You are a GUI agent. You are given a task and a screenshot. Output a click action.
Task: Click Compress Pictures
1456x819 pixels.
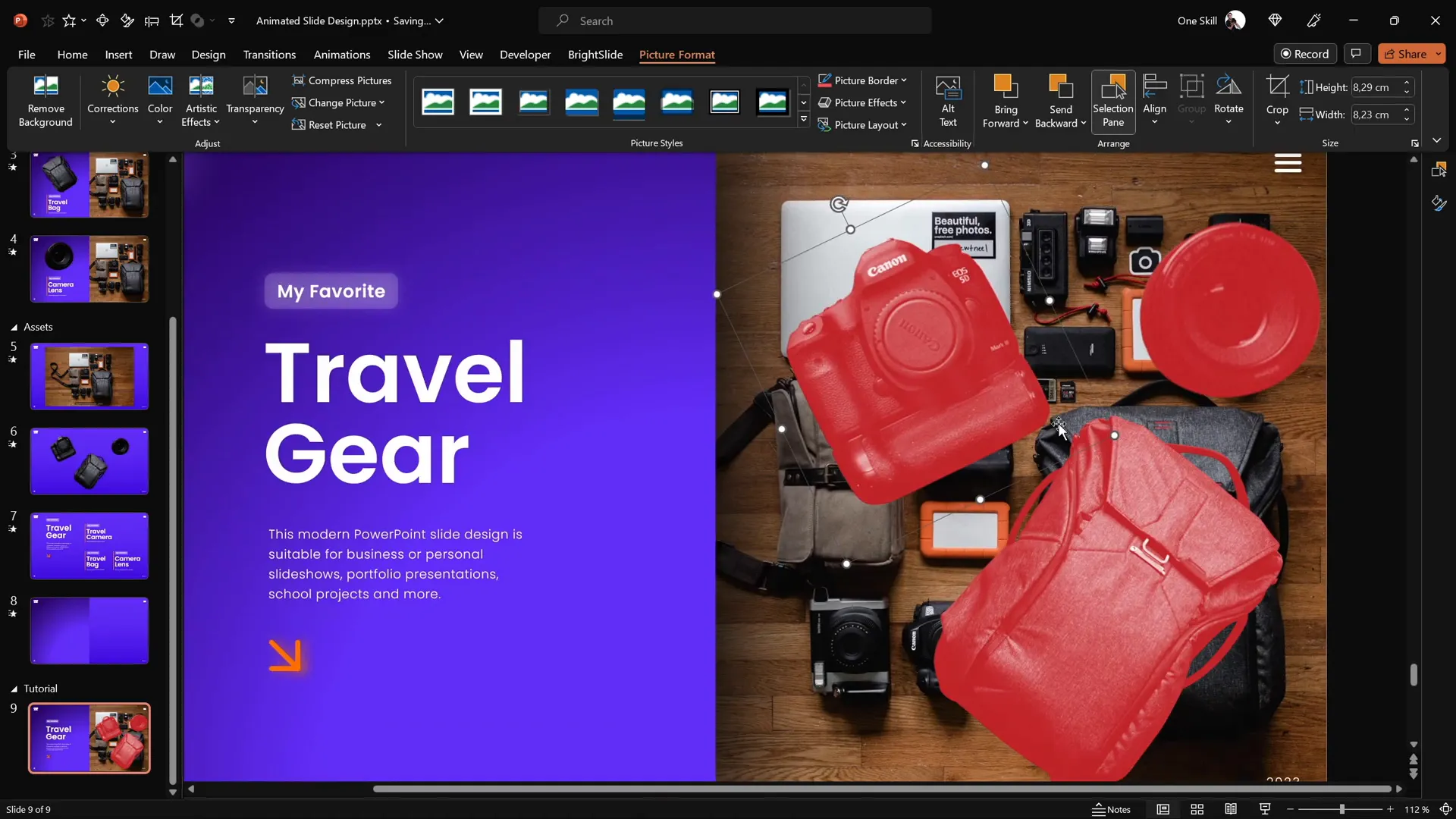(342, 80)
